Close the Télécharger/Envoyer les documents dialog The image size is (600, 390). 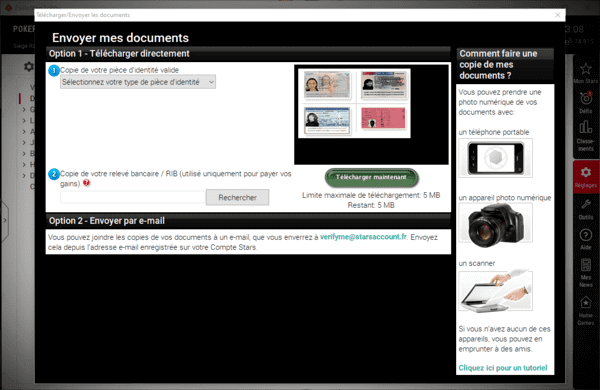point(558,15)
